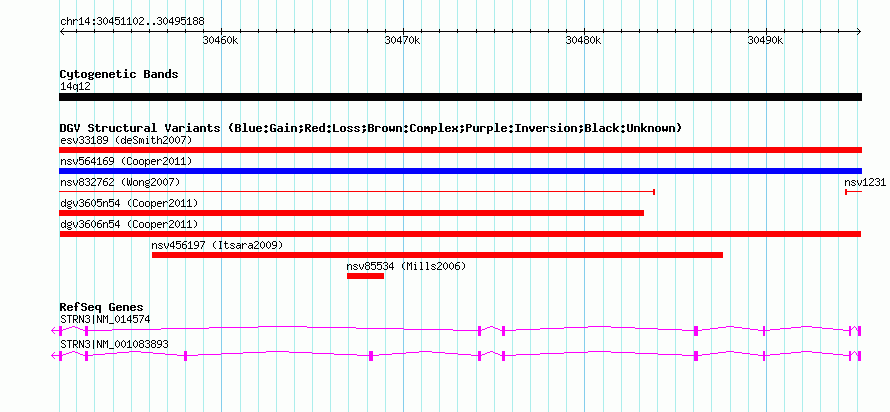Click the dgv3606n54 (Cooper2011) label

point(129,224)
